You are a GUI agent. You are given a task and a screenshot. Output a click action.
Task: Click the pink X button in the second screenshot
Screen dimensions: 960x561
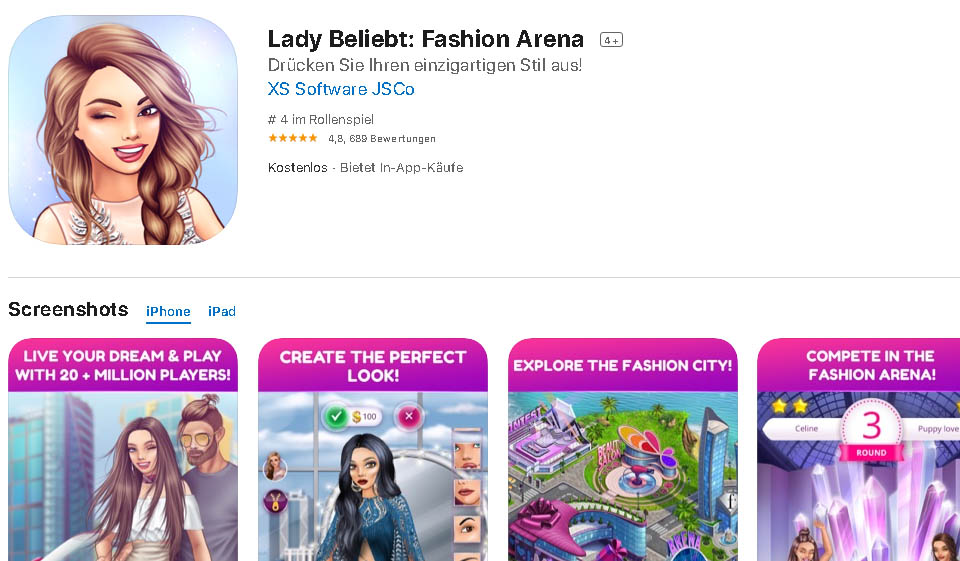click(408, 415)
